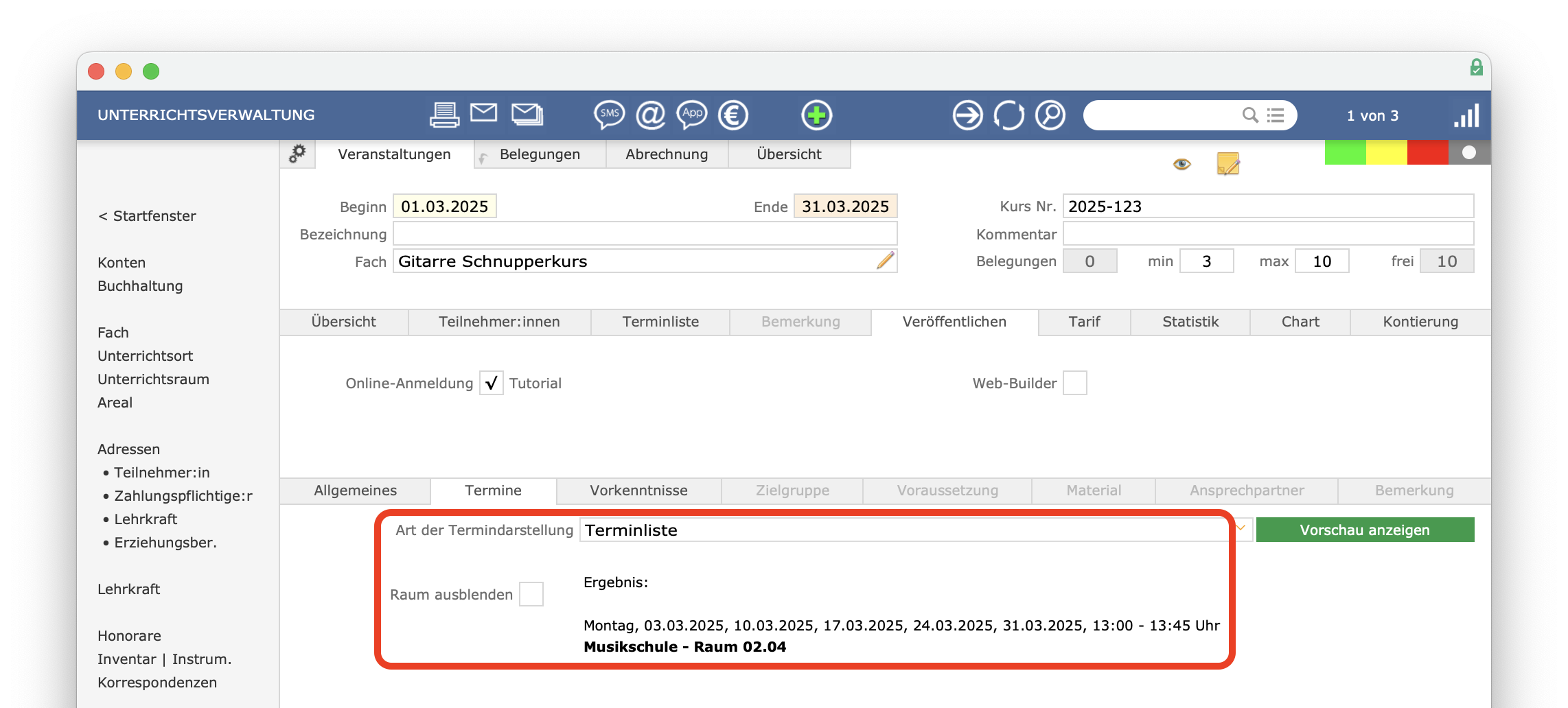
Task: Expand the Art der Termindarstellung dropdown arrow
Action: [x=1241, y=529]
